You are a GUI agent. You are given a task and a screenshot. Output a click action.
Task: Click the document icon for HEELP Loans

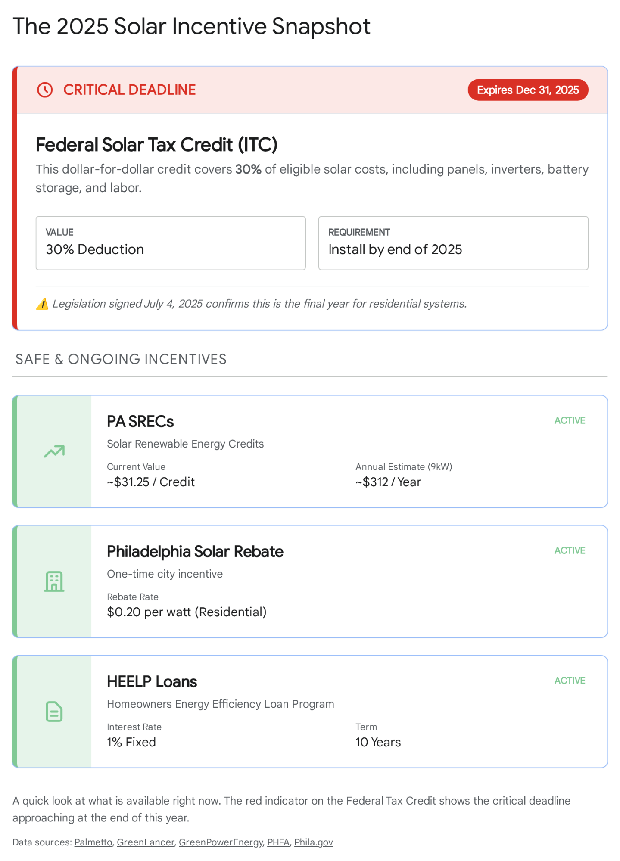point(54,712)
